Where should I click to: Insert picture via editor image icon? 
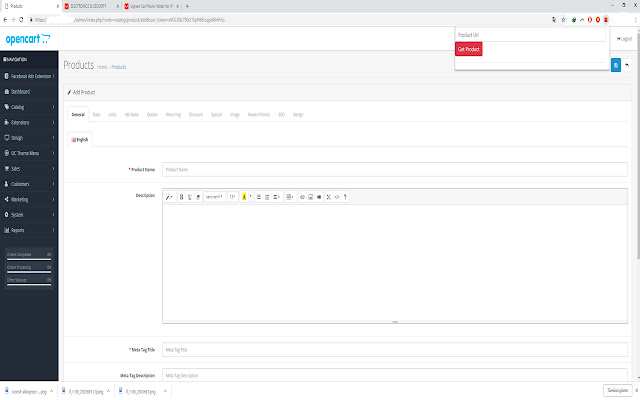point(311,197)
